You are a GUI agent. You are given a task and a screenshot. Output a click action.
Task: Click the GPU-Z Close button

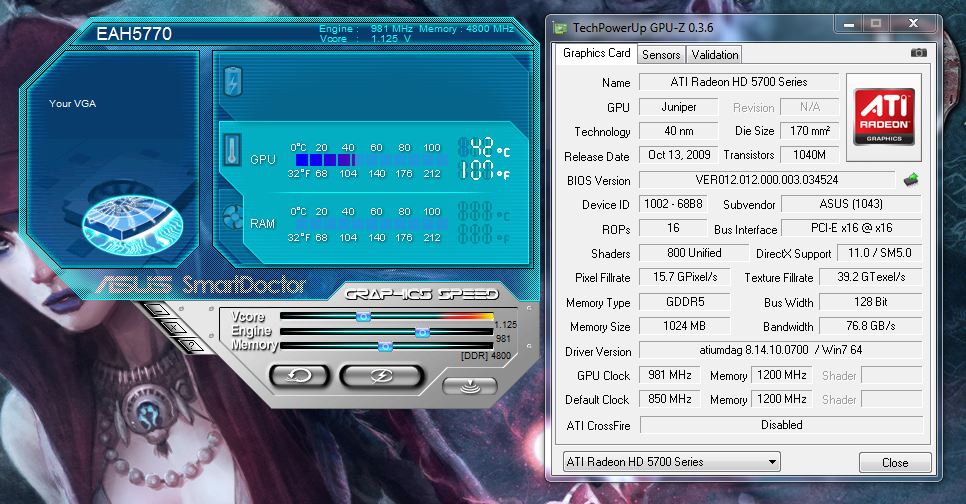[895, 462]
